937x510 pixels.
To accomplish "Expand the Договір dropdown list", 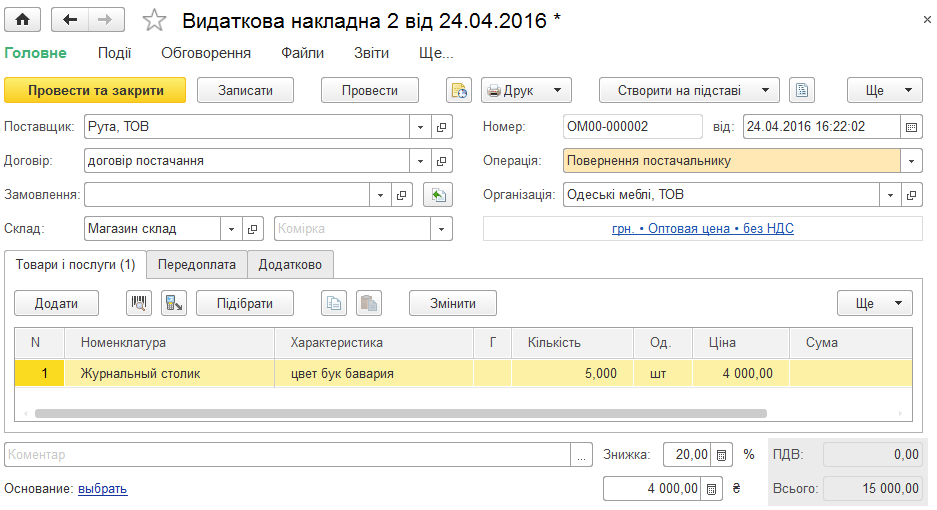I will click(x=420, y=161).
